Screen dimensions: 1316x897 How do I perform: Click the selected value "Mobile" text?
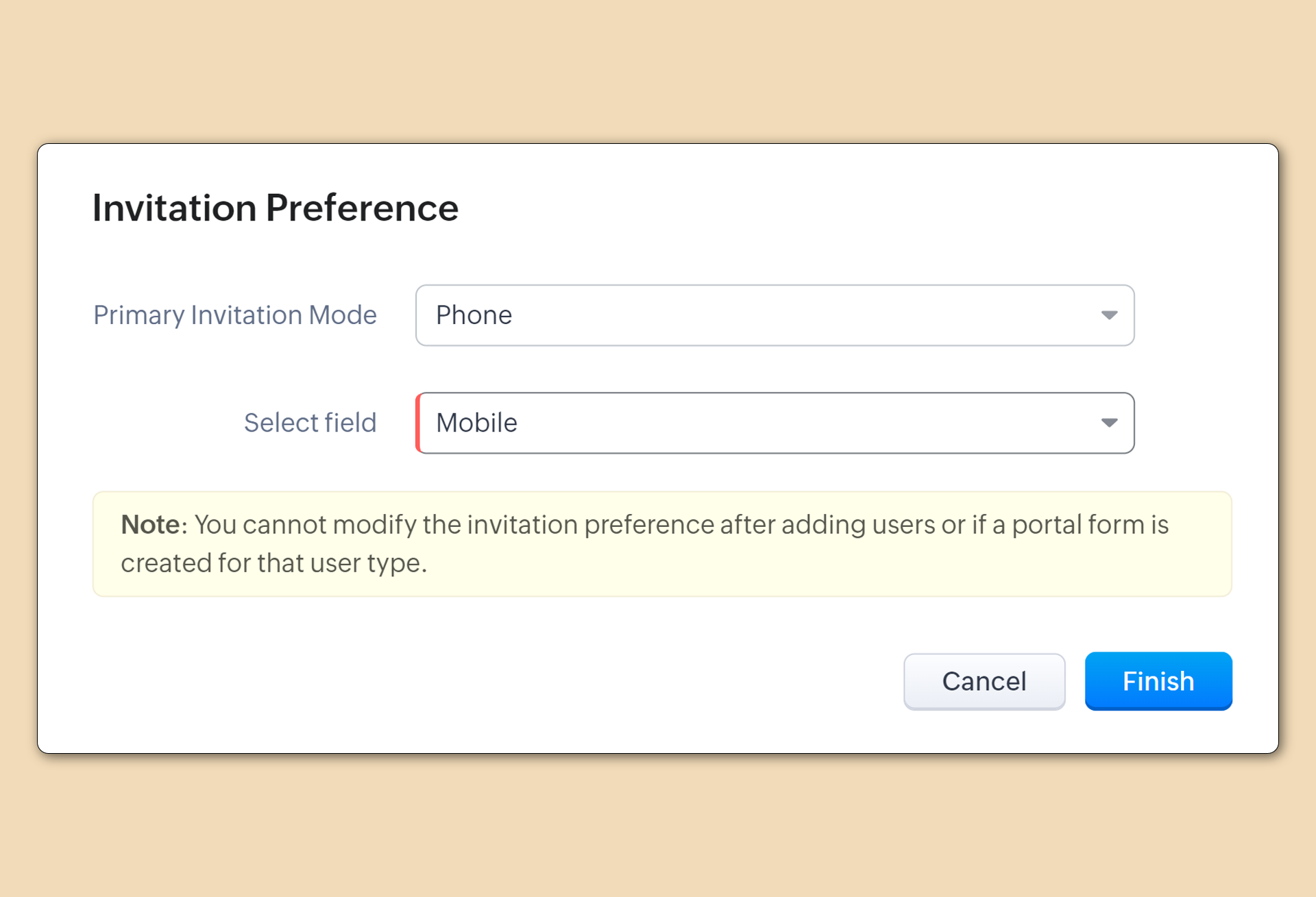click(476, 423)
